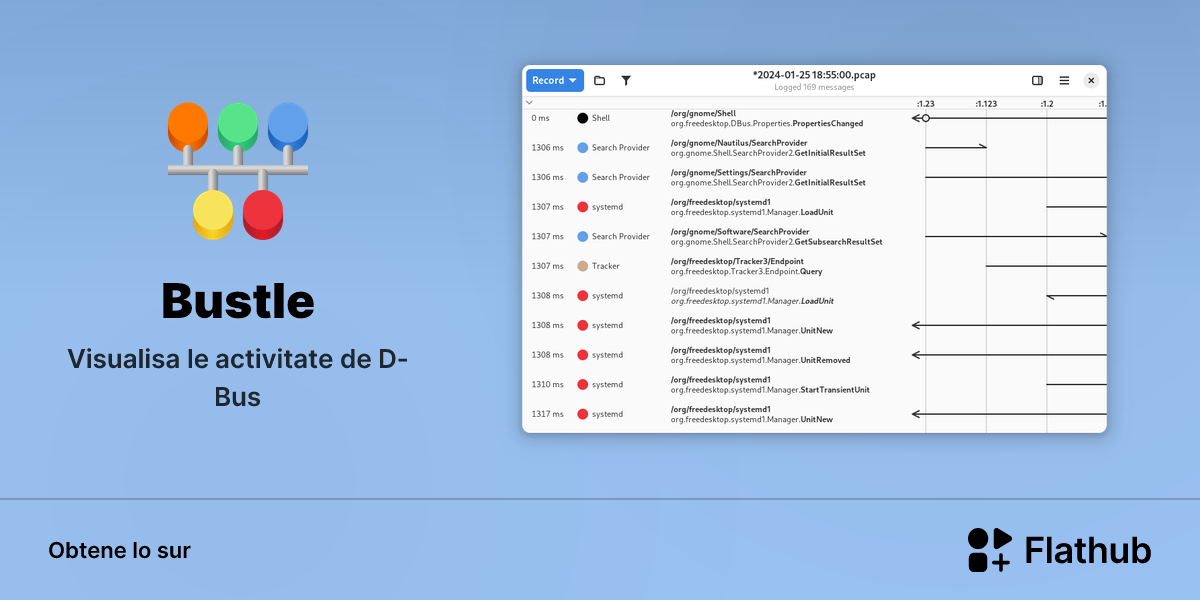
Task: Open the Record button's dropdown arrow
Action: (573, 80)
